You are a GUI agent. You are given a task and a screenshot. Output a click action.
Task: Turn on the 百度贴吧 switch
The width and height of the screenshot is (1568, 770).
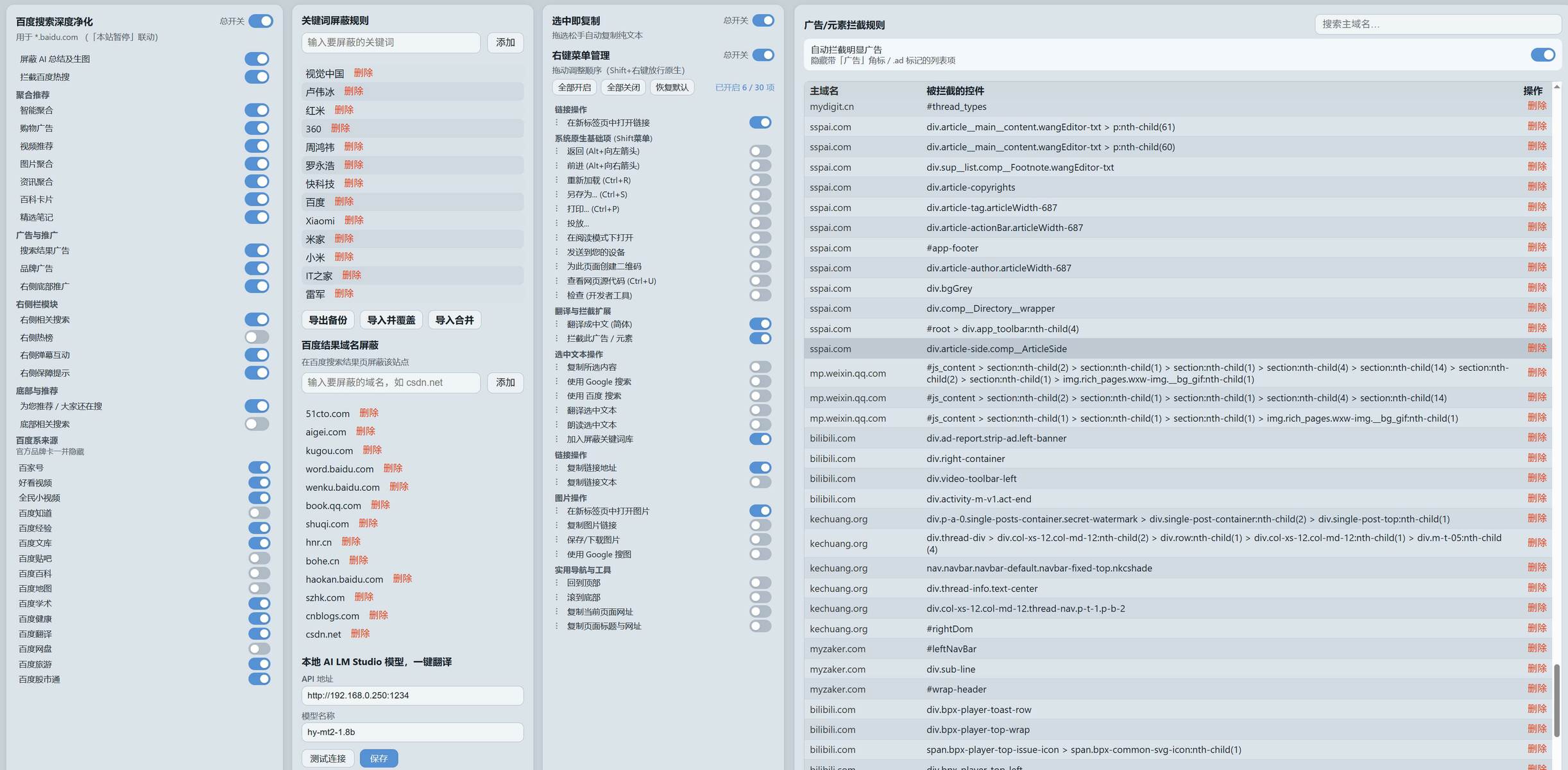click(259, 558)
